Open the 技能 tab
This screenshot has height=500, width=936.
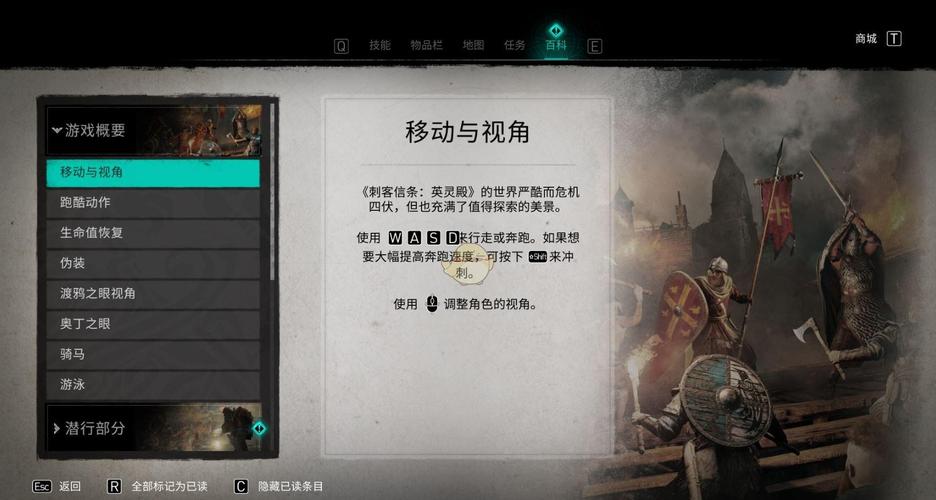tap(380, 45)
